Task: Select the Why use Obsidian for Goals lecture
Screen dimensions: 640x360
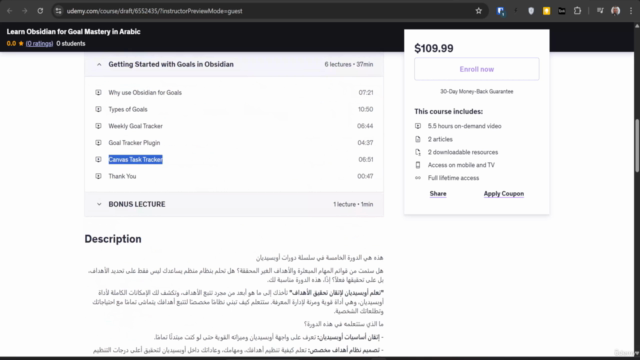Action: point(145,93)
